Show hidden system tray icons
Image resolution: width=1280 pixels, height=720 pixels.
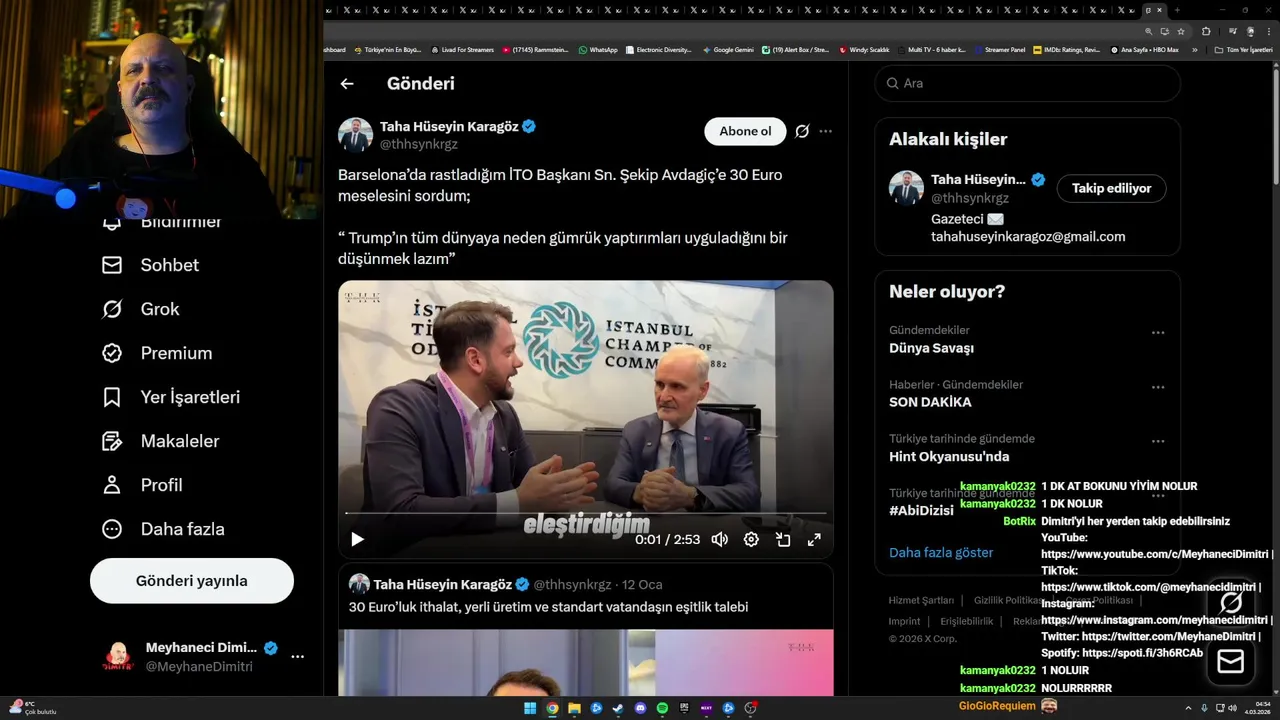pos(1189,708)
